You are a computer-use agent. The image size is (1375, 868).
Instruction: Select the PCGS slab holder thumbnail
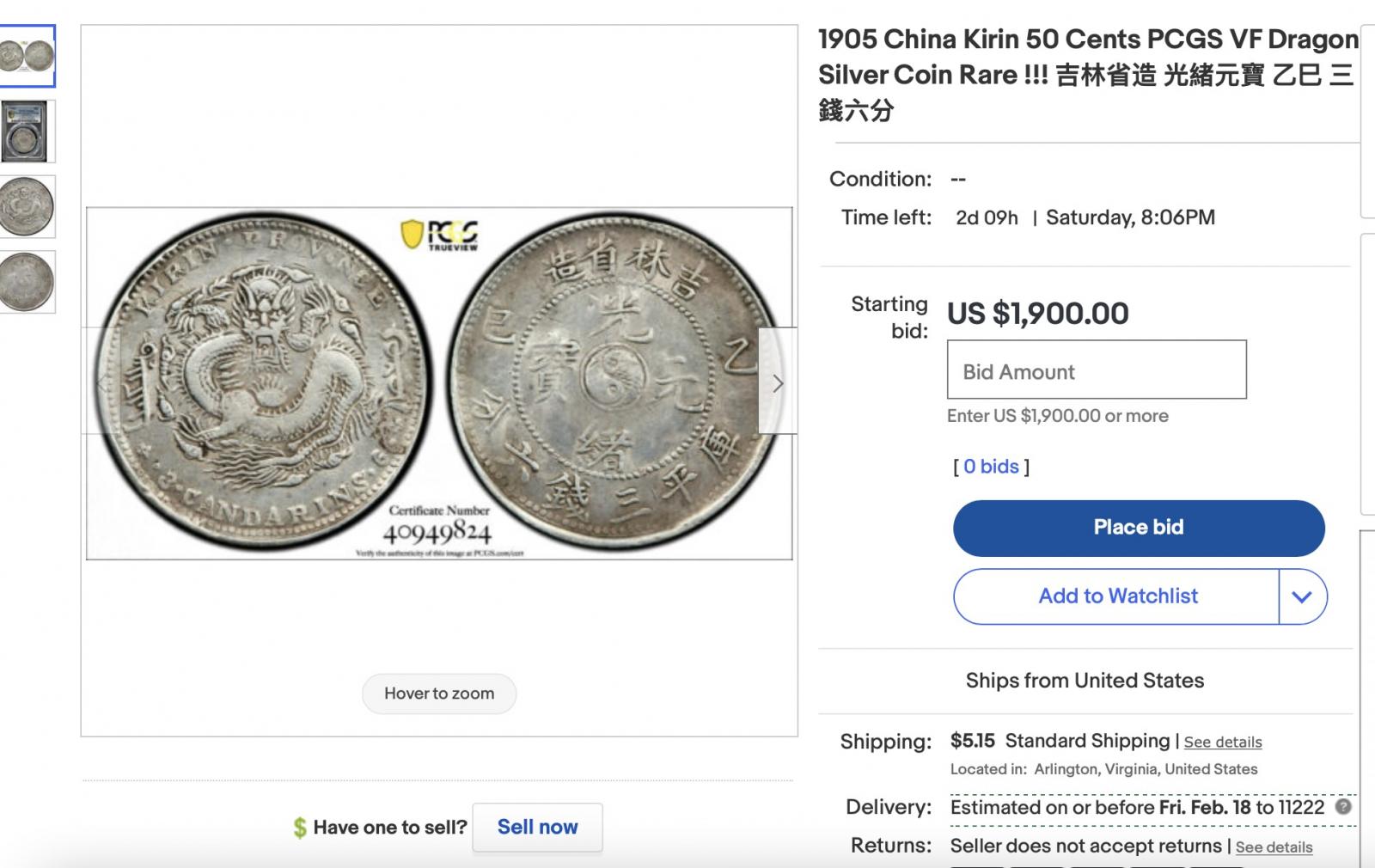[26, 131]
